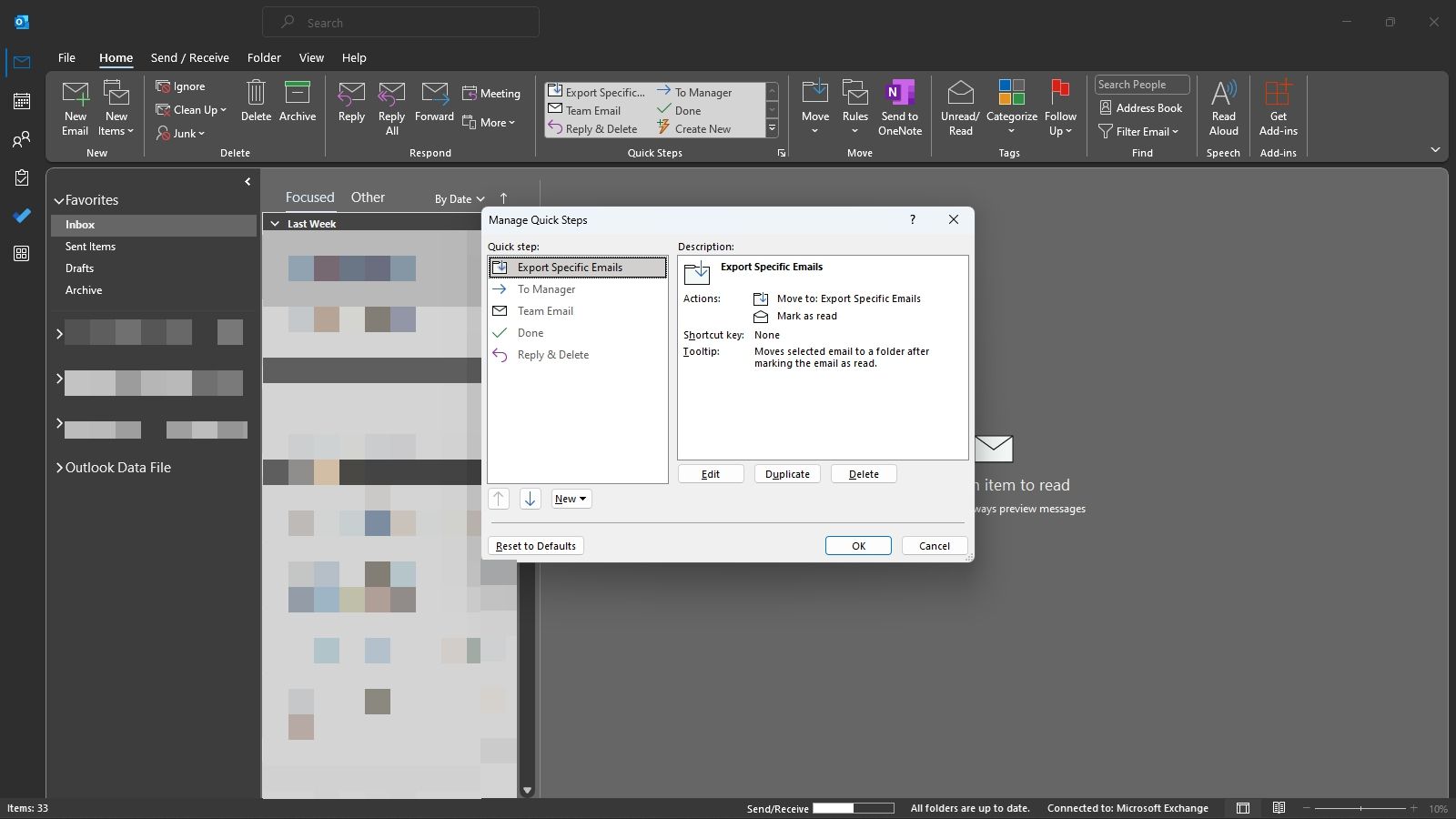Adjust the zoom slider in status bar

pyautogui.click(x=1360, y=808)
